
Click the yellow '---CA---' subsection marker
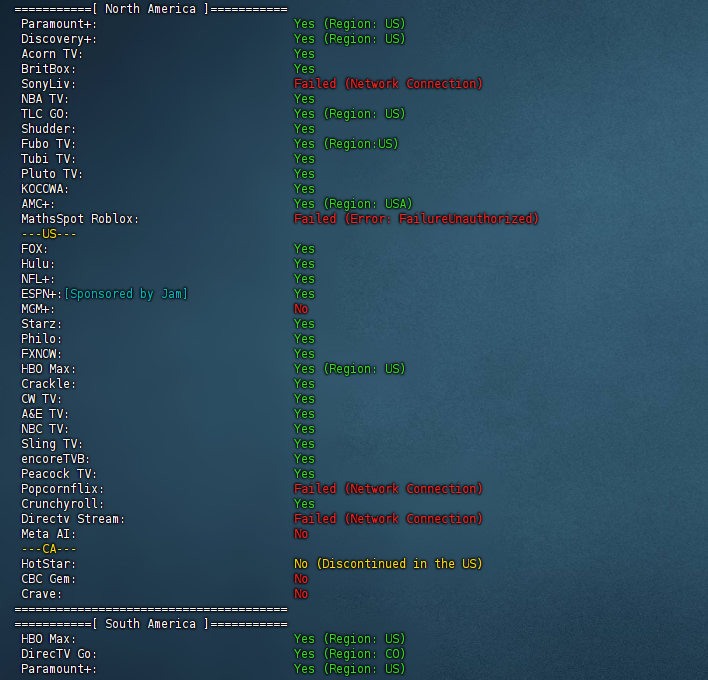point(49,549)
